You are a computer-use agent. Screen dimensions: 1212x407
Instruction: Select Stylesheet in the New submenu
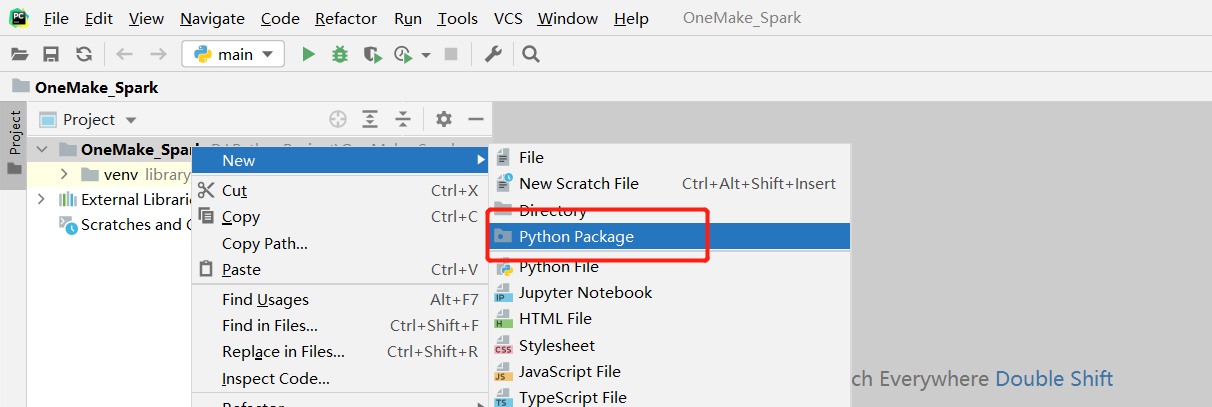(x=670, y=346)
